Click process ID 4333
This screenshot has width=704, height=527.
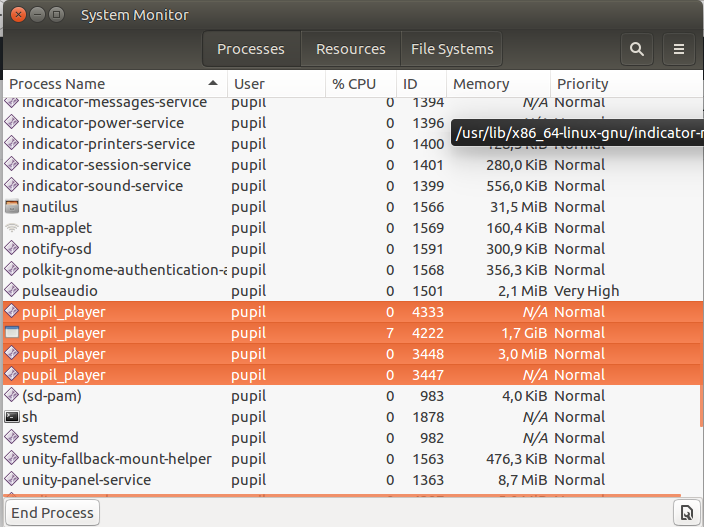pos(428,312)
